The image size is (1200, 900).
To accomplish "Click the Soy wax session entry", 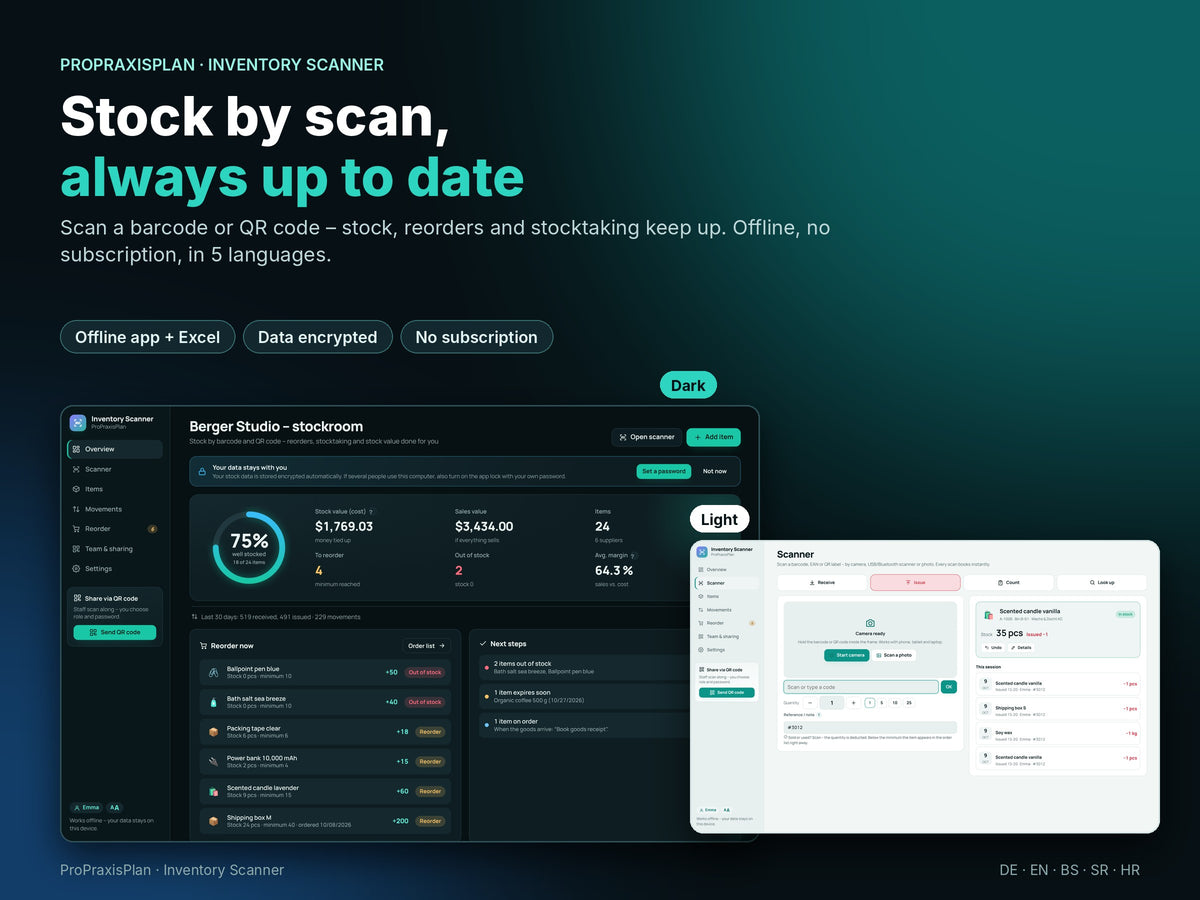I will coord(1058,733).
